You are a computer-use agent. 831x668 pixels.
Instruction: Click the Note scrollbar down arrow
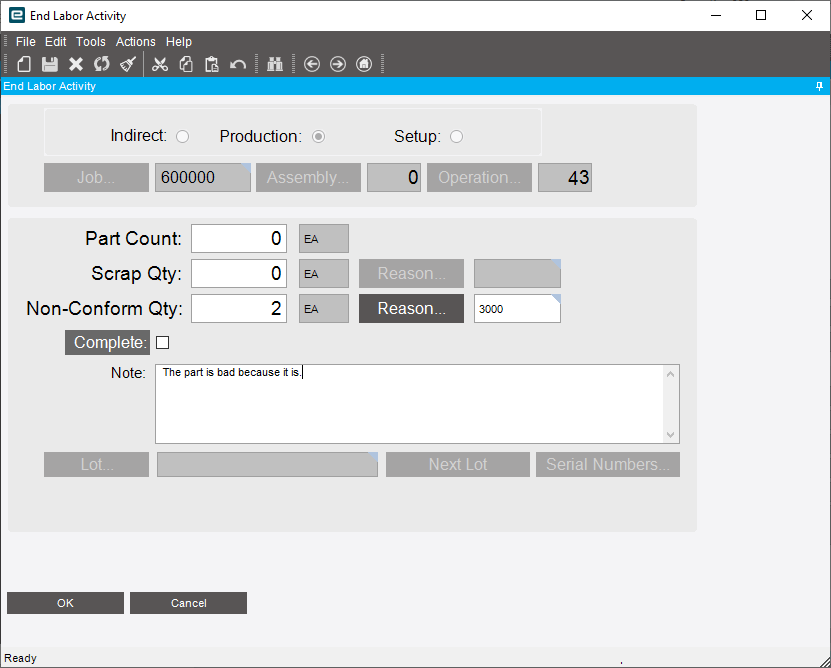[x=670, y=435]
